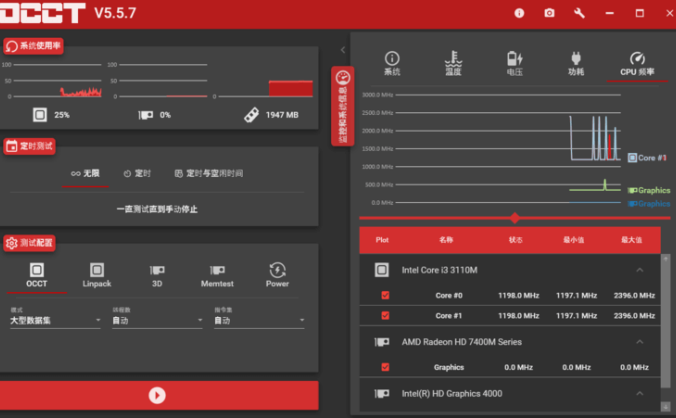Click Intel Core i3 3110M chip icon
The image size is (676, 418).
tap(382, 270)
